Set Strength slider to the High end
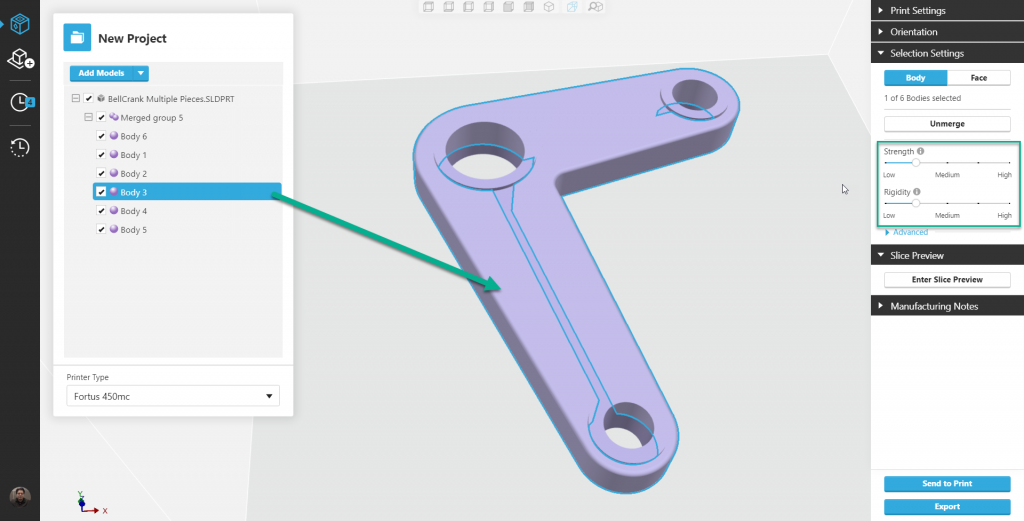Image resolution: width=1024 pixels, height=521 pixels. pos(1009,163)
